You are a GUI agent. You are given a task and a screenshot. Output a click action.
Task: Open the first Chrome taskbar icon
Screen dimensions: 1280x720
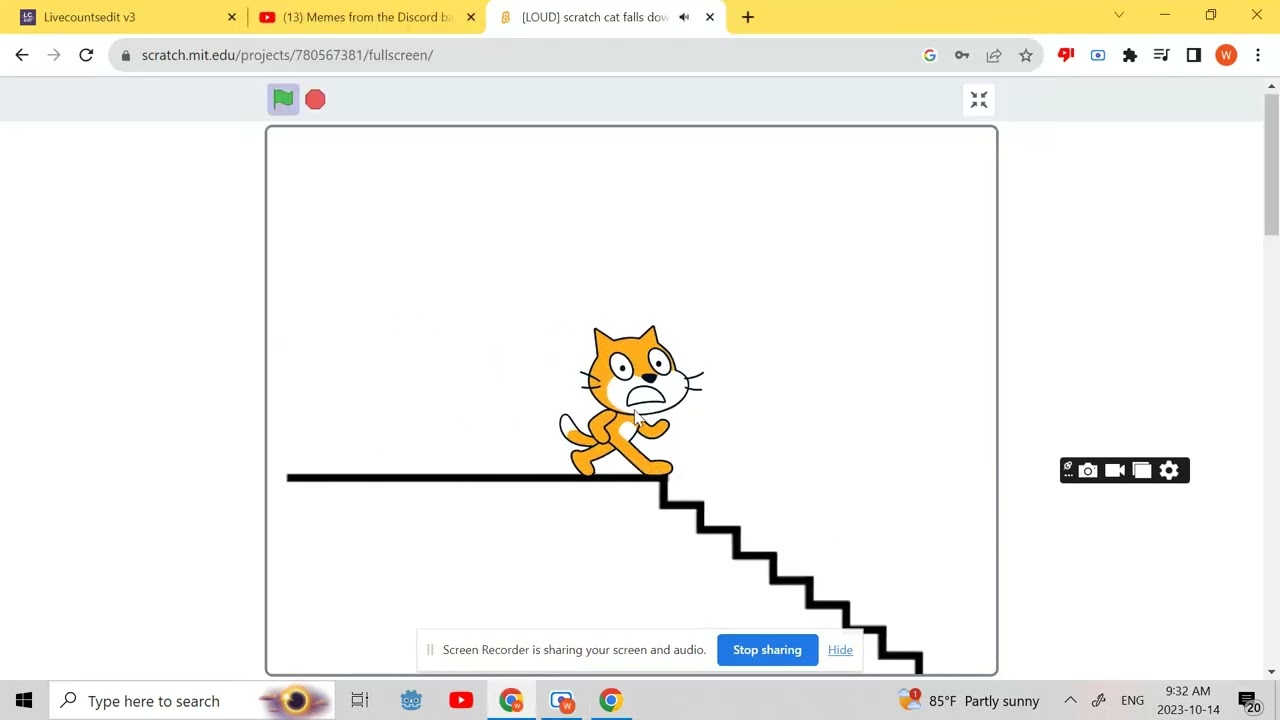[x=511, y=701]
